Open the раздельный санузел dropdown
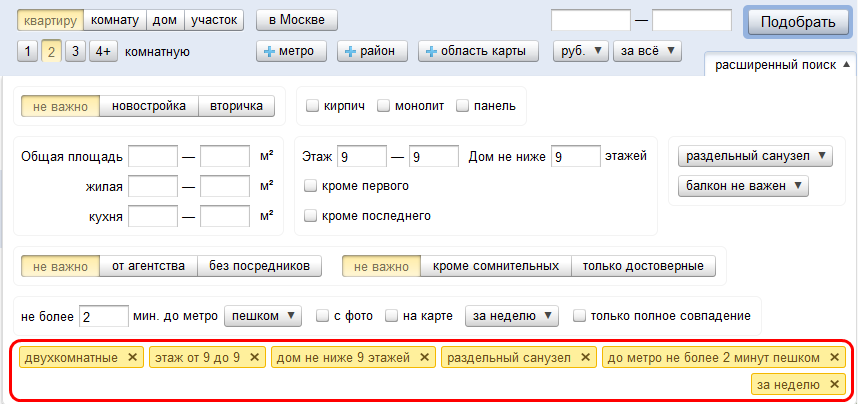 tap(755, 156)
